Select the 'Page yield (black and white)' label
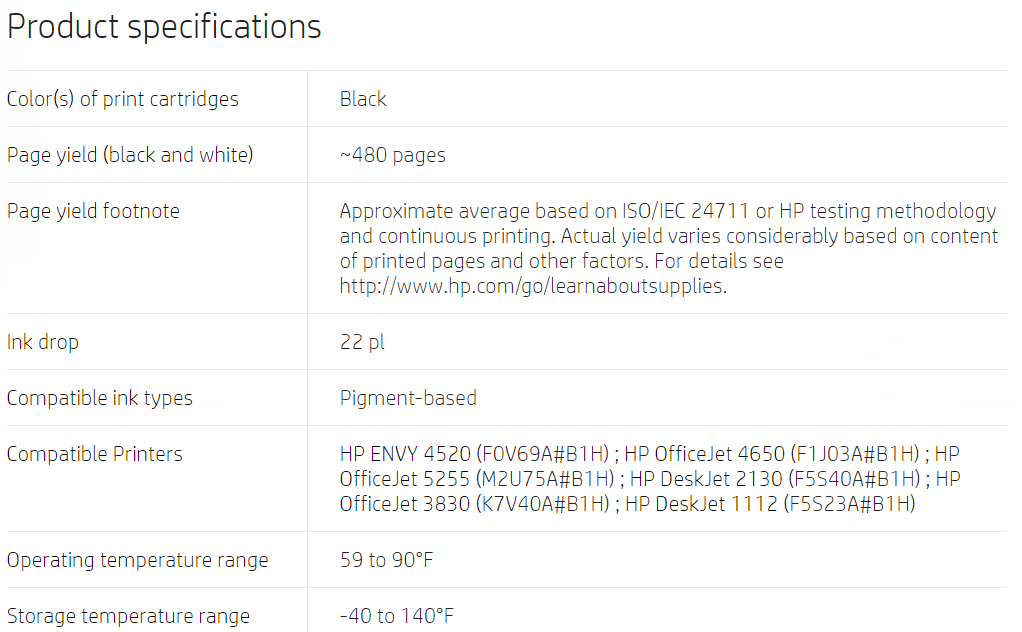This screenshot has width=1022, height=632. [x=130, y=155]
